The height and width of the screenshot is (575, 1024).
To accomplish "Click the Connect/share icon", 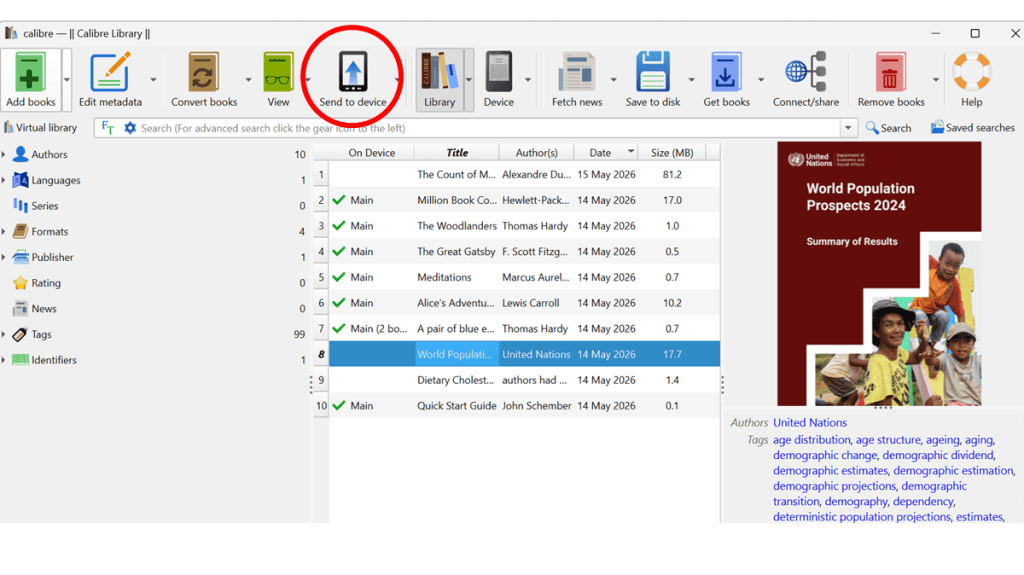I will [x=806, y=72].
